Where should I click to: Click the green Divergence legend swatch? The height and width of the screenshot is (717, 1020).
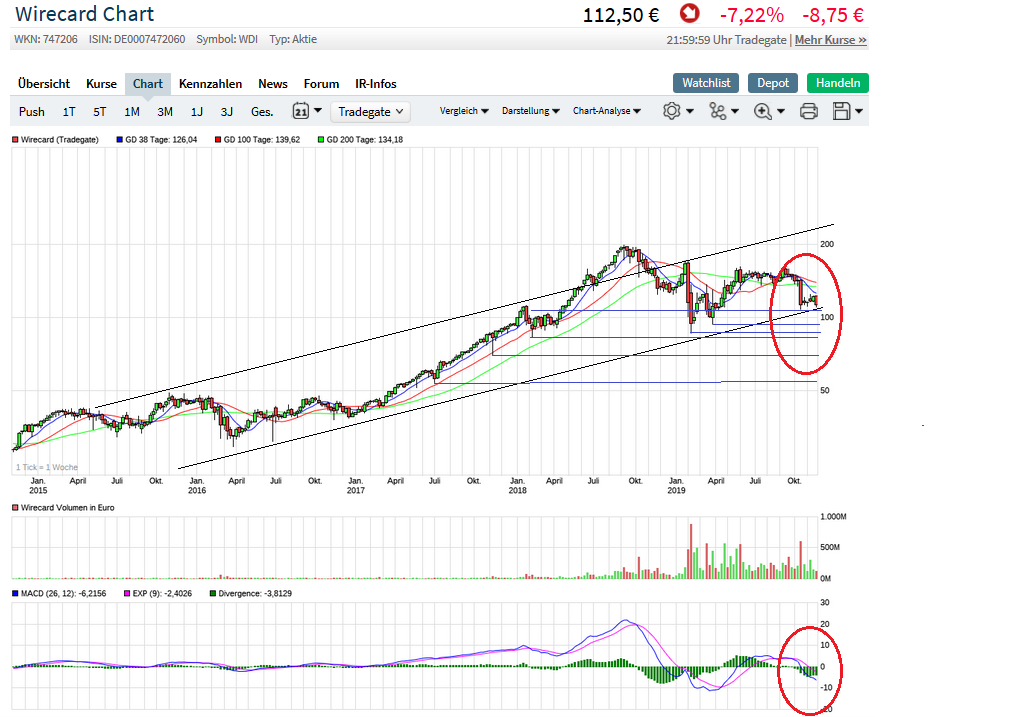click(x=213, y=593)
